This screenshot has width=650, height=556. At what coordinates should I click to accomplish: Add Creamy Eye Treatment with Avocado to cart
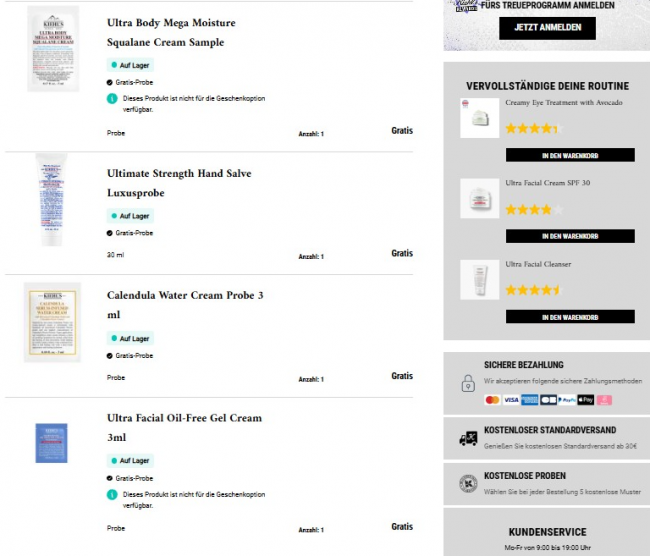569,155
